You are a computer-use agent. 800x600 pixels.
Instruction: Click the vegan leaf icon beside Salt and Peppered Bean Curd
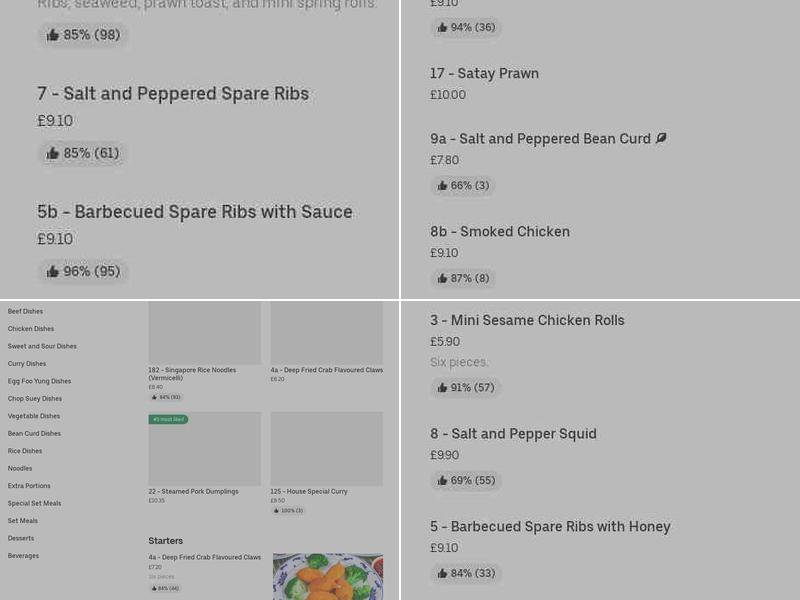coord(661,138)
